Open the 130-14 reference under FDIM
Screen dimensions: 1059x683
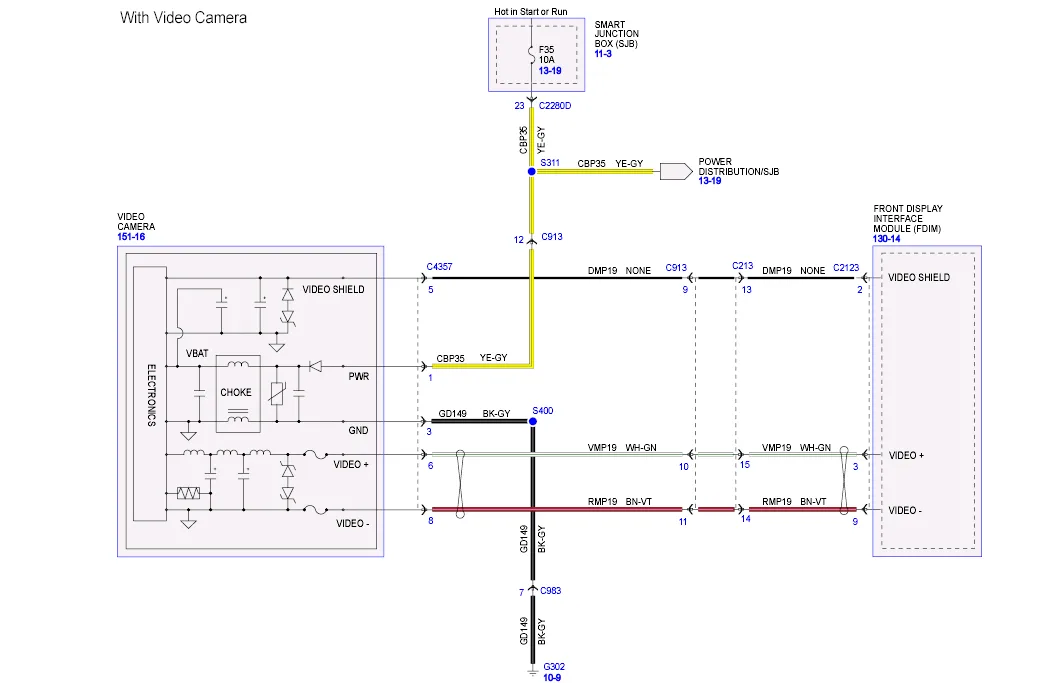(885, 238)
